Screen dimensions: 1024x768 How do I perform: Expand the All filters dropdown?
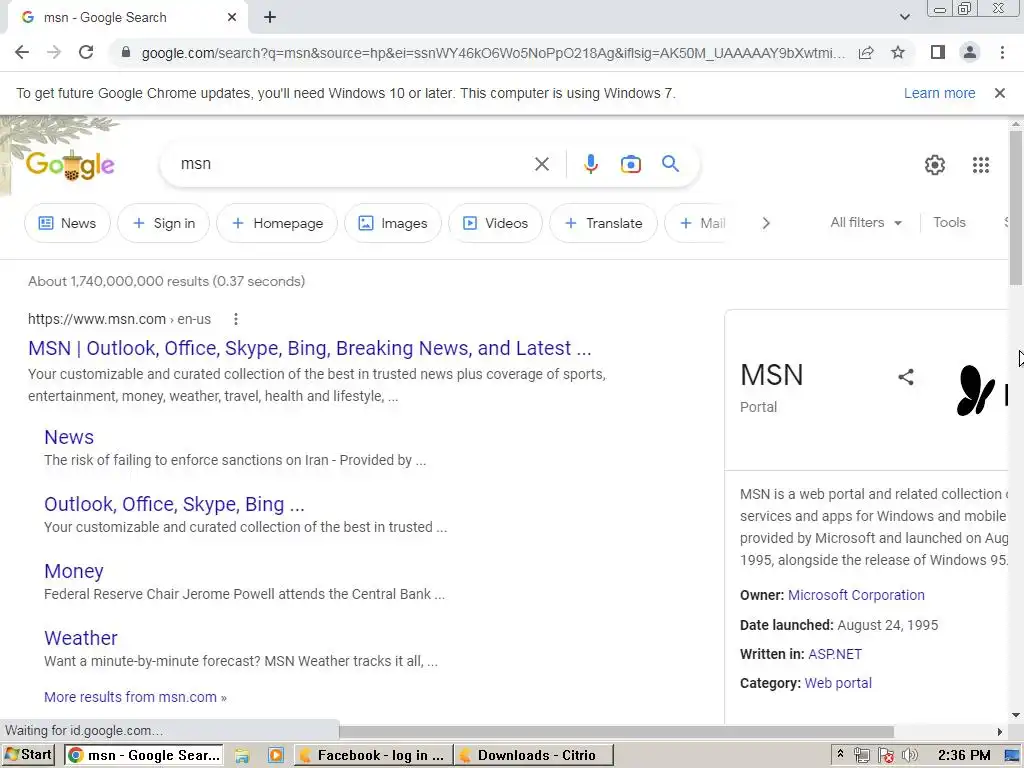866,223
